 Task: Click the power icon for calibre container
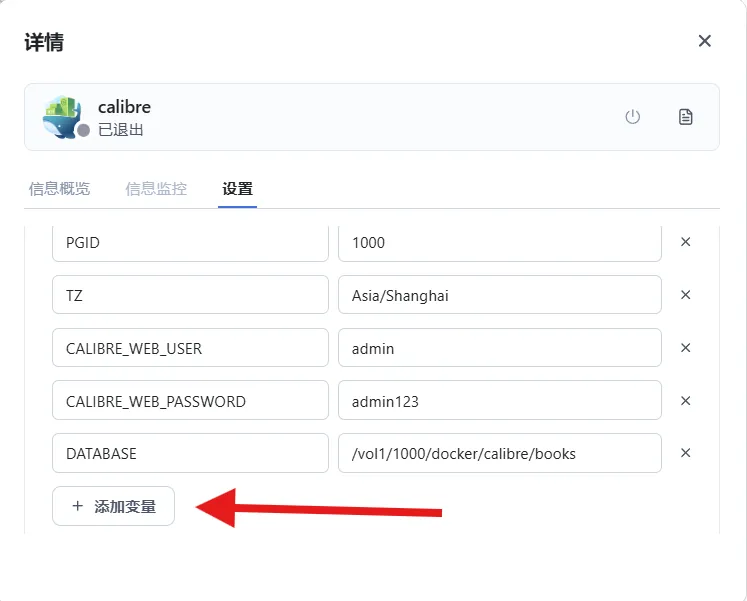coord(632,117)
